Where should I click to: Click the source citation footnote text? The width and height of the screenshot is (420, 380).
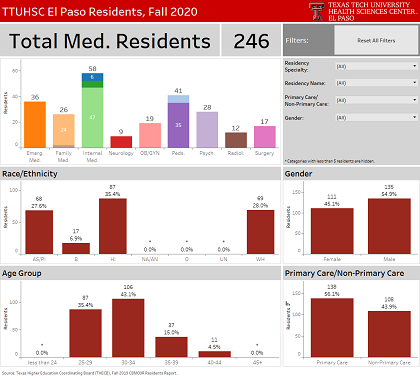coord(89,373)
